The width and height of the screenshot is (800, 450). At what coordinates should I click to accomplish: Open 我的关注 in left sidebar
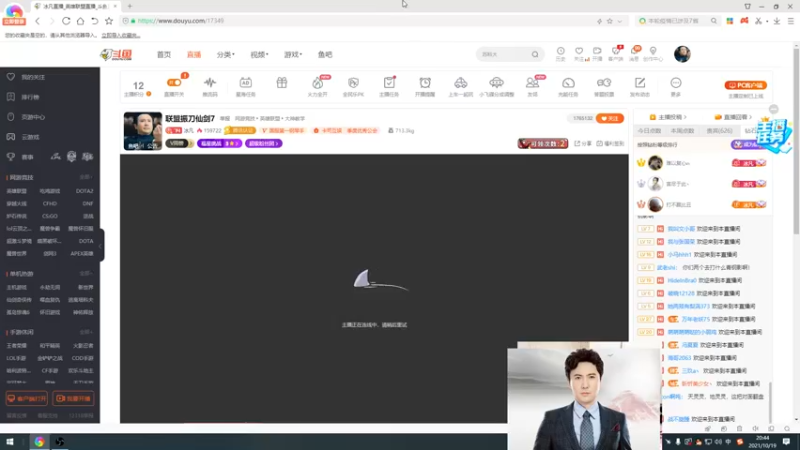(33, 78)
